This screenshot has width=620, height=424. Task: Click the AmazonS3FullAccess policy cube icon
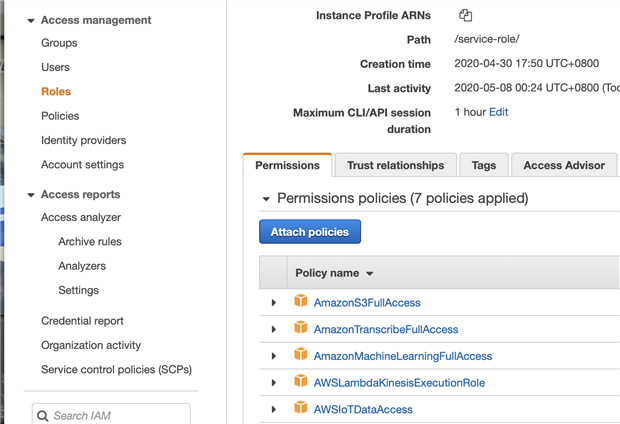point(301,301)
